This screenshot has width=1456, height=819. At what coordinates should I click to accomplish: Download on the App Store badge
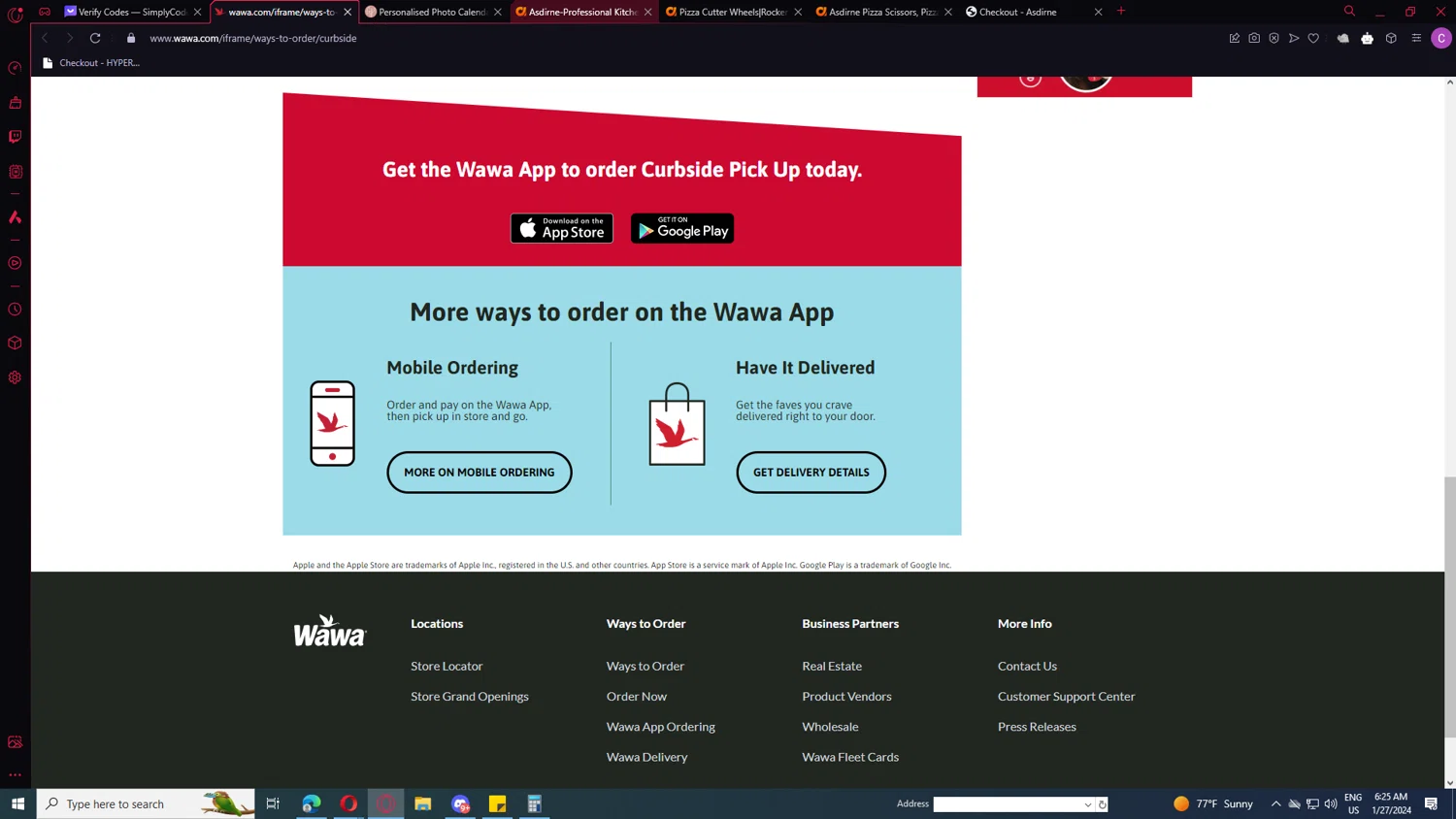(562, 228)
